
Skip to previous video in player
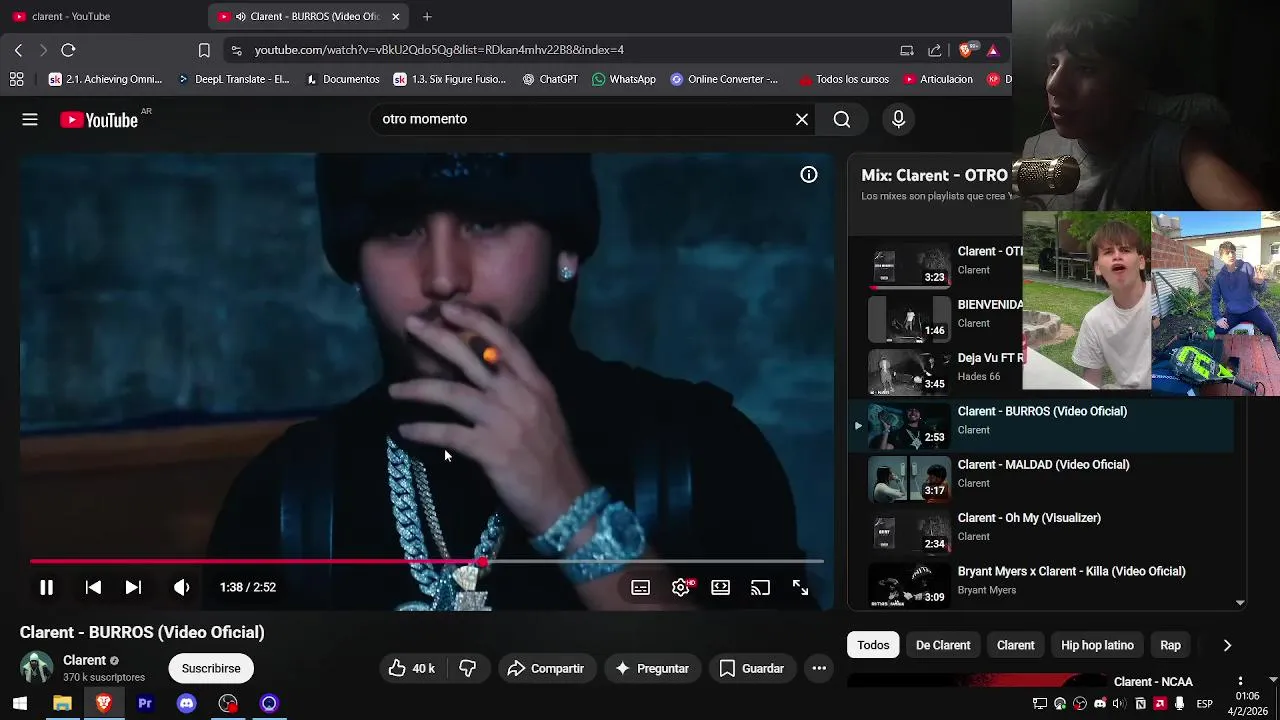click(x=93, y=588)
